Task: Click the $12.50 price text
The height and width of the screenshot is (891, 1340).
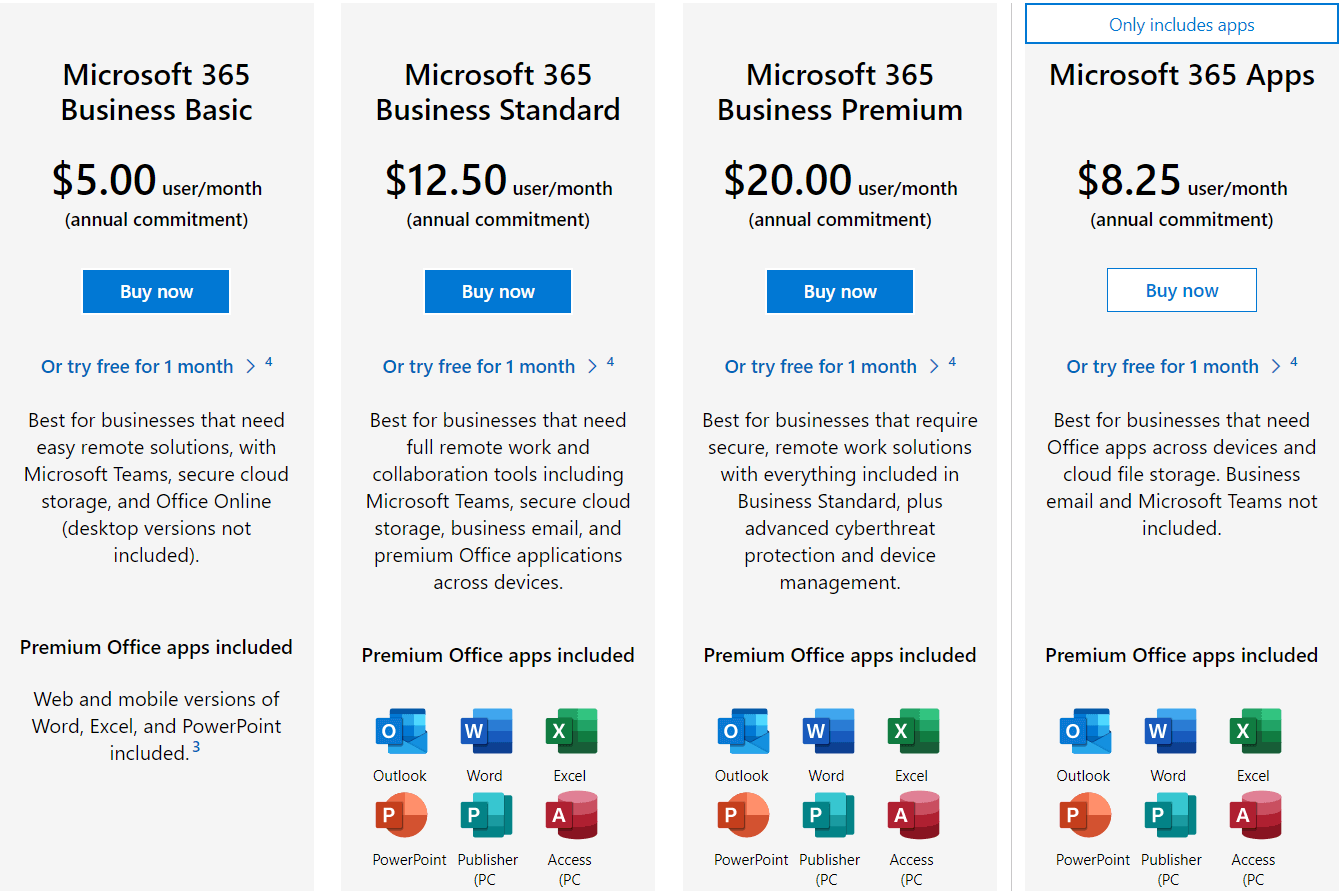Action: click(446, 180)
